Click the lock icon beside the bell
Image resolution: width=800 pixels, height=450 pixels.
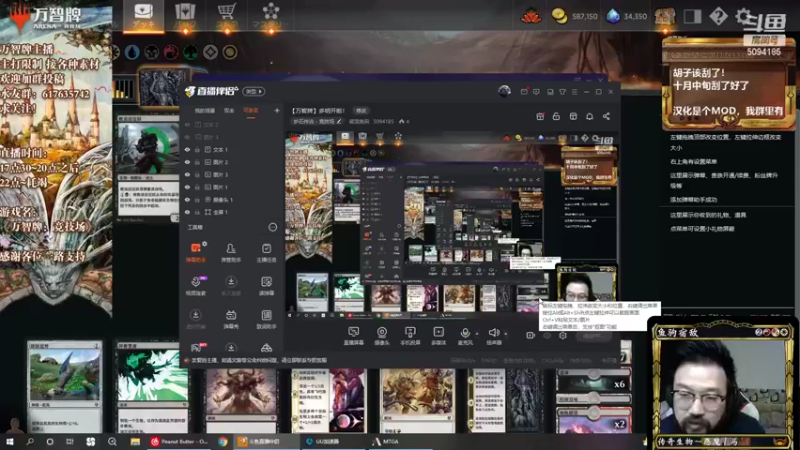[556, 116]
